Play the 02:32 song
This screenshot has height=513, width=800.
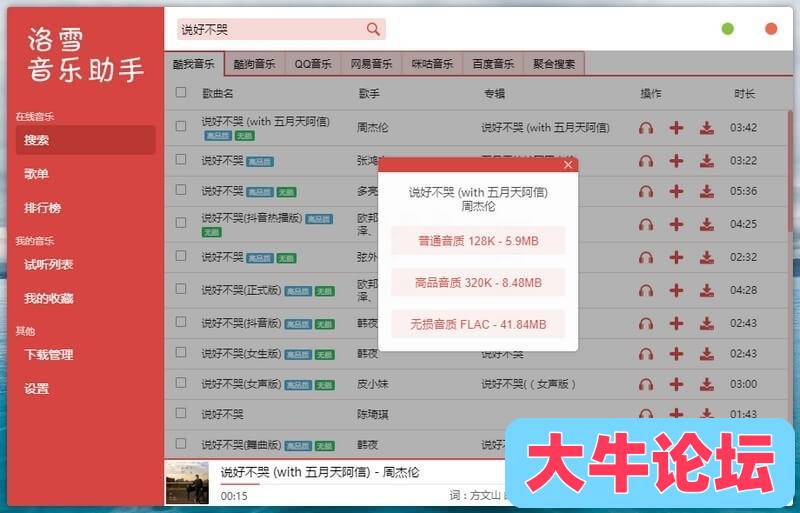646,257
